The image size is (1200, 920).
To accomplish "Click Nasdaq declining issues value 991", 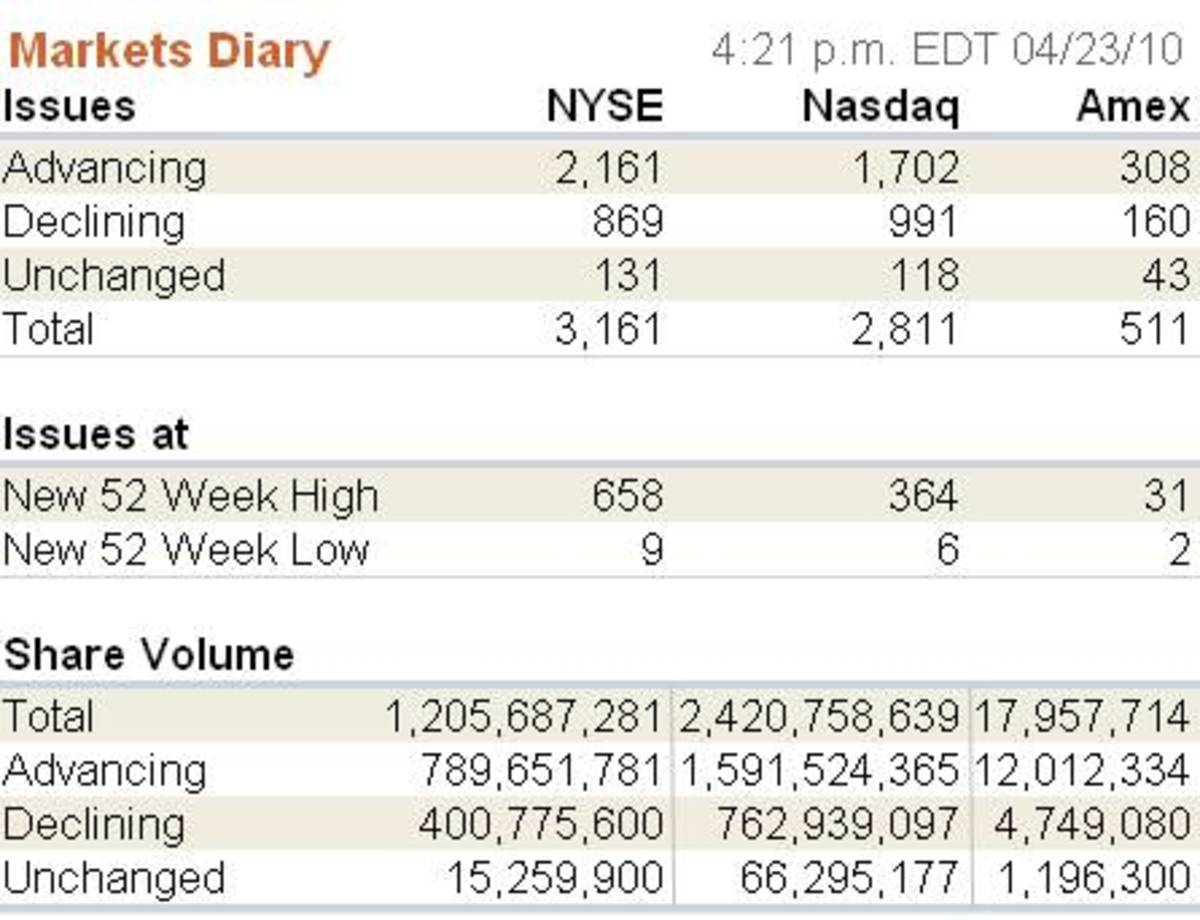I will [x=923, y=222].
